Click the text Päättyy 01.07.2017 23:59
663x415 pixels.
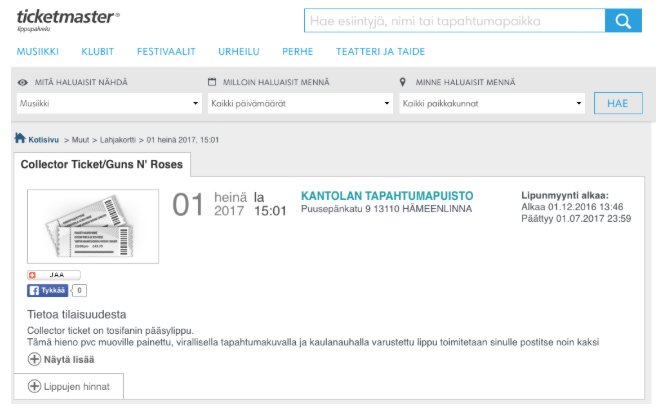(576, 219)
